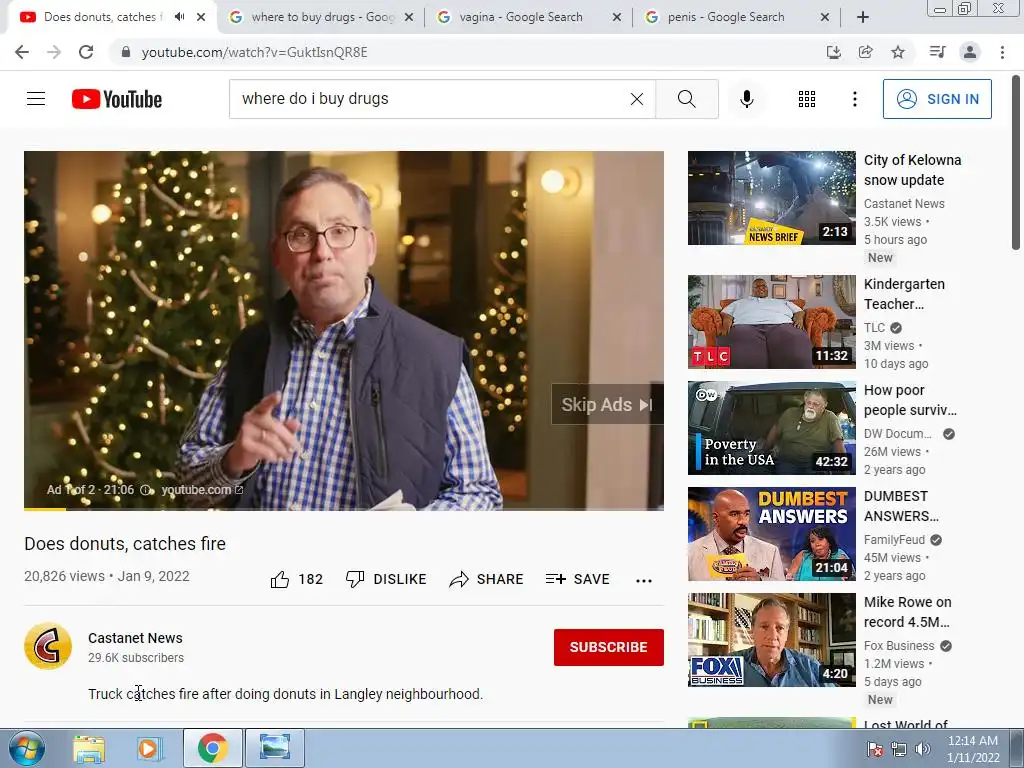Open 'City of Kelowna snow update' thumbnail
Viewport: 1024px width, 768px height.
point(771,198)
